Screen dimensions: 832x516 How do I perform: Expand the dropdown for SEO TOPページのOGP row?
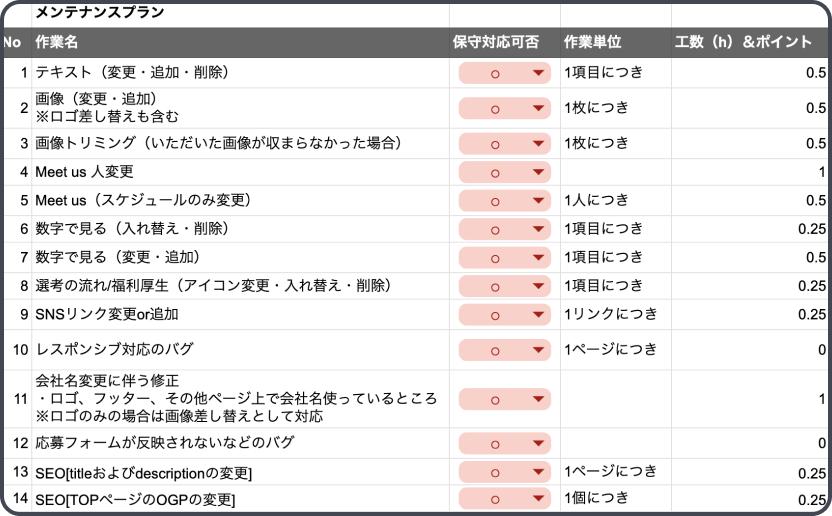pyautogui.click(x=539, y=498)
